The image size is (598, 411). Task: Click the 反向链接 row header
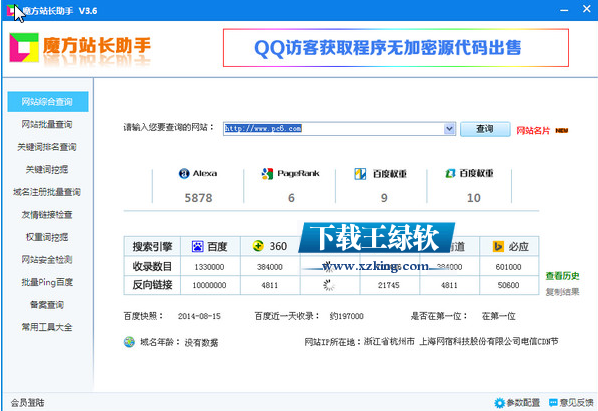pos(152,285)
